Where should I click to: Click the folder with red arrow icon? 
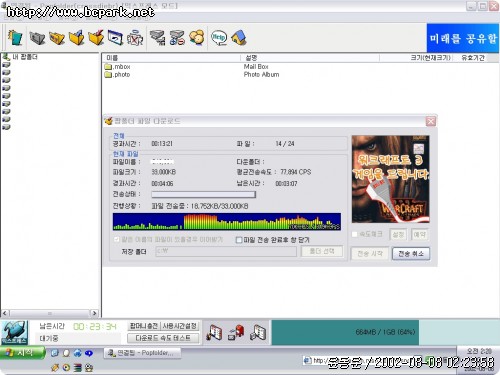96,38
